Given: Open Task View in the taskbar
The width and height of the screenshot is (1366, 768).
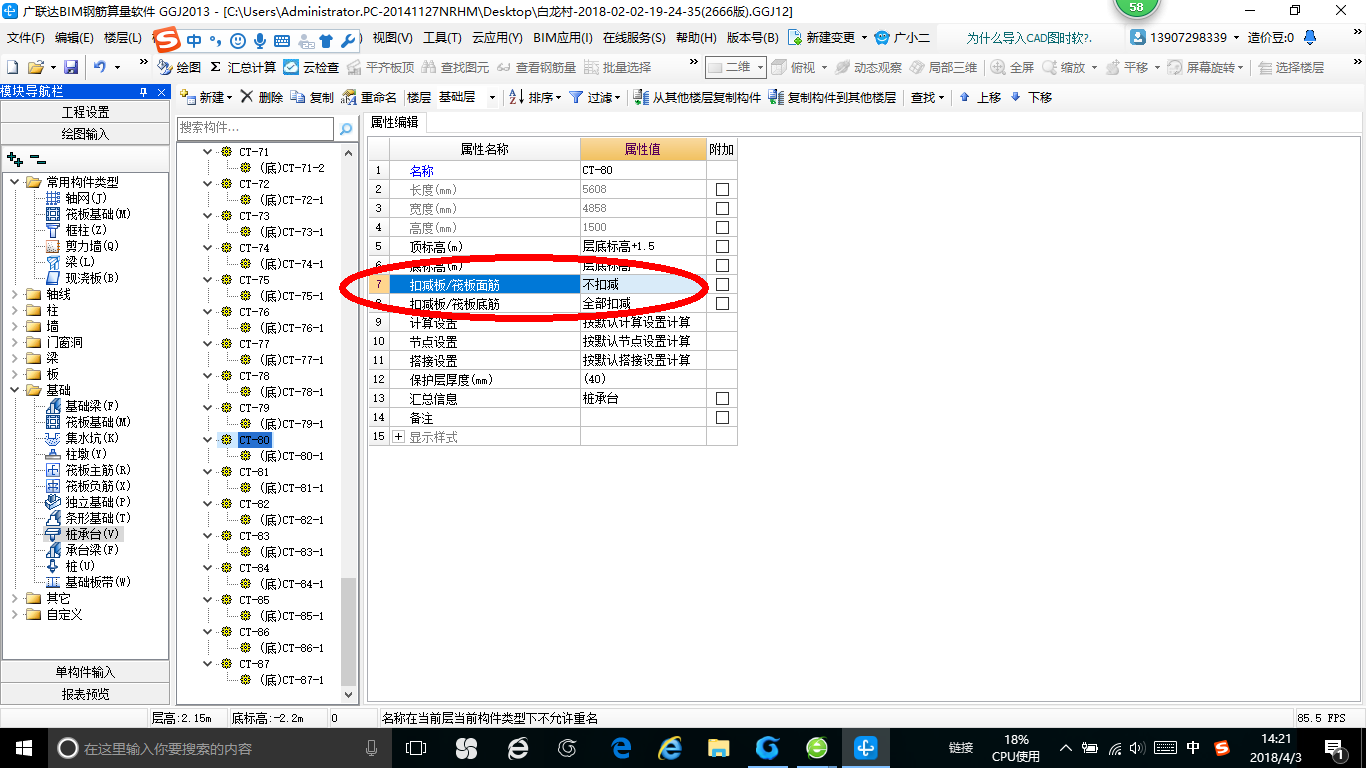Looking at the screenshot, I should tap(416, 747).
